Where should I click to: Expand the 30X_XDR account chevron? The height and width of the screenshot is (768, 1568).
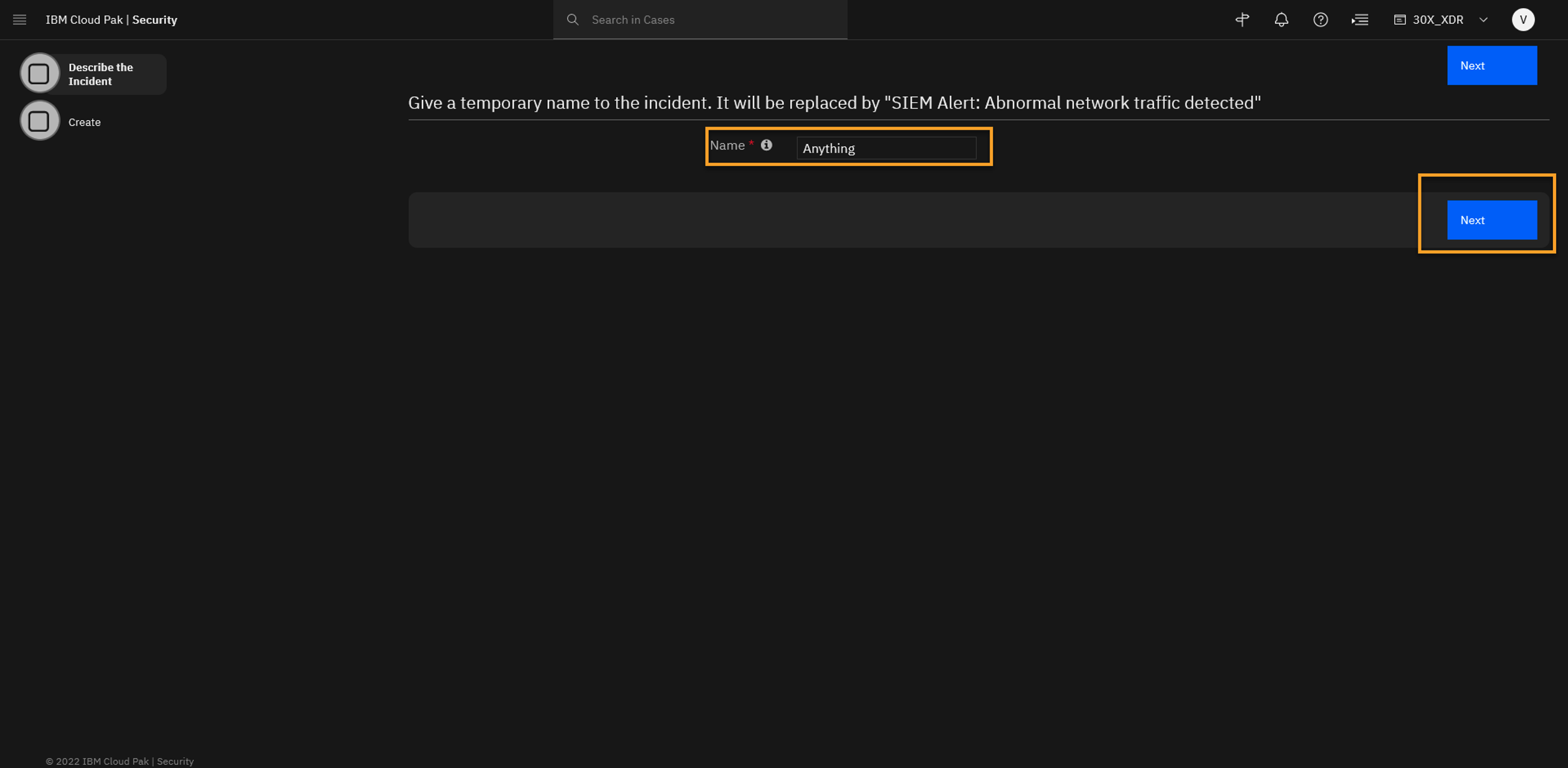click(1483, 19)
